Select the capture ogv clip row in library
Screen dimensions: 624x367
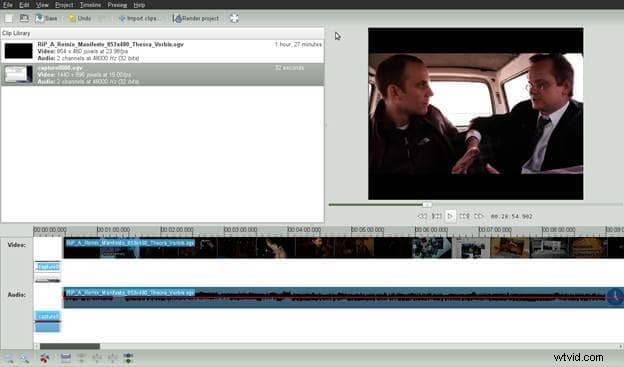coord(162,74)
